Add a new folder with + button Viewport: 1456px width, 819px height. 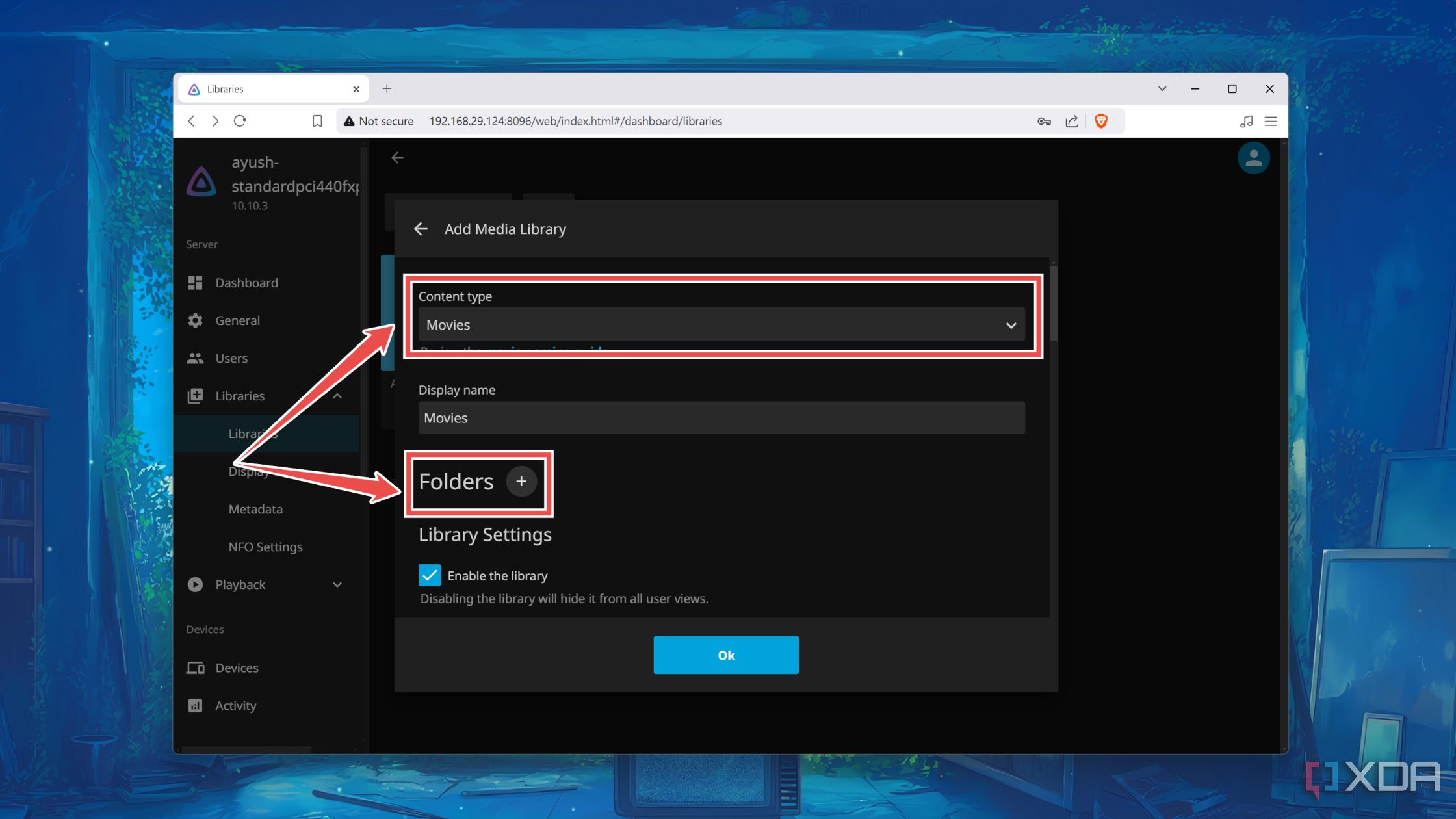click(521, 481)
